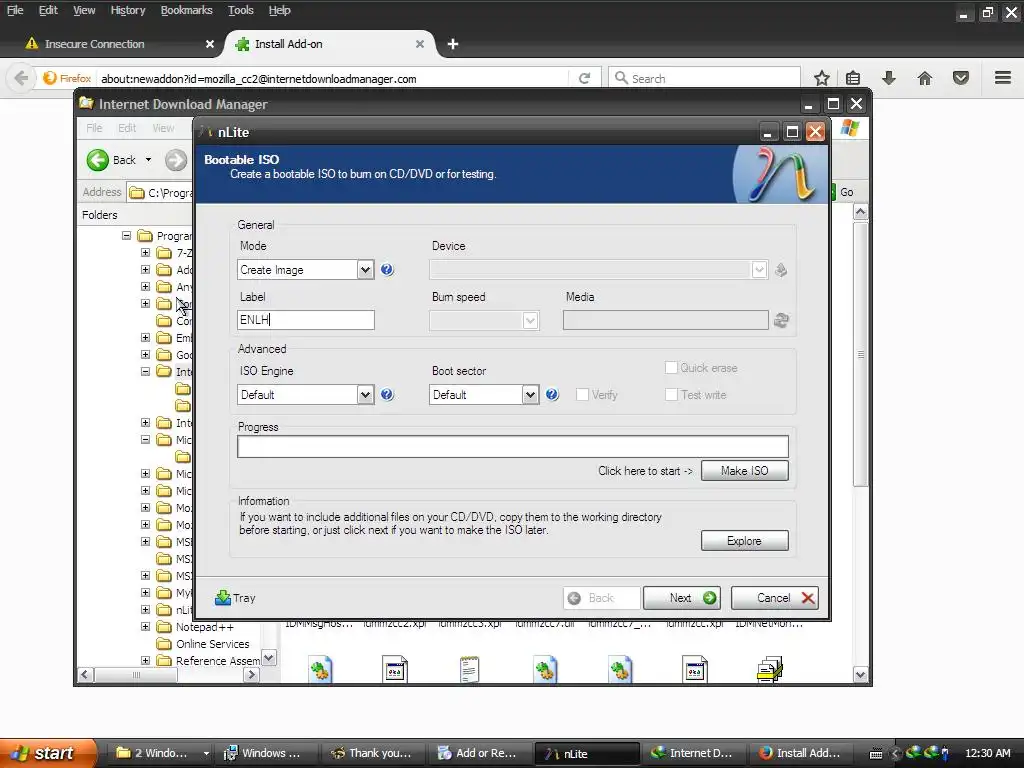Open Firefox bookmarks list icon
Image resolution: width=1024 pixels, height=768 pixels.
(853, 78)
